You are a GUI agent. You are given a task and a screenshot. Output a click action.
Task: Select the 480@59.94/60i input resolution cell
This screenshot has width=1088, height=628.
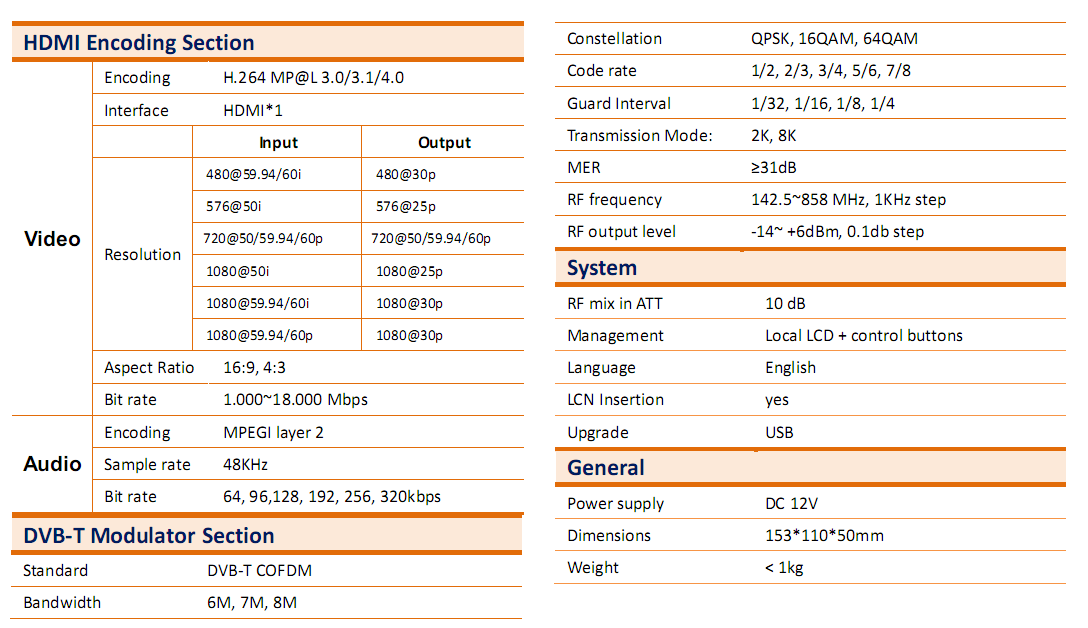pyautogui.click(x=253, y=175)
